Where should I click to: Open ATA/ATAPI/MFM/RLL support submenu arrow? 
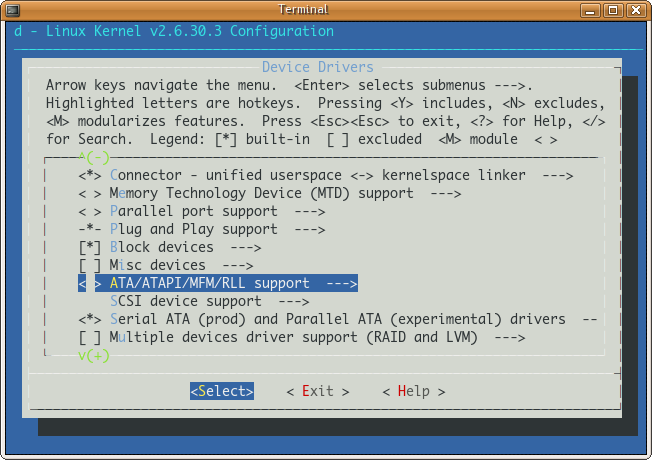pyautogui.click(x=342, y=284)
